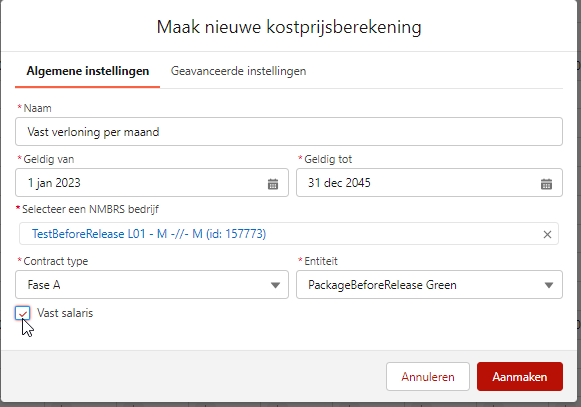Open the Fase A contract type combo box

[152, 285]
